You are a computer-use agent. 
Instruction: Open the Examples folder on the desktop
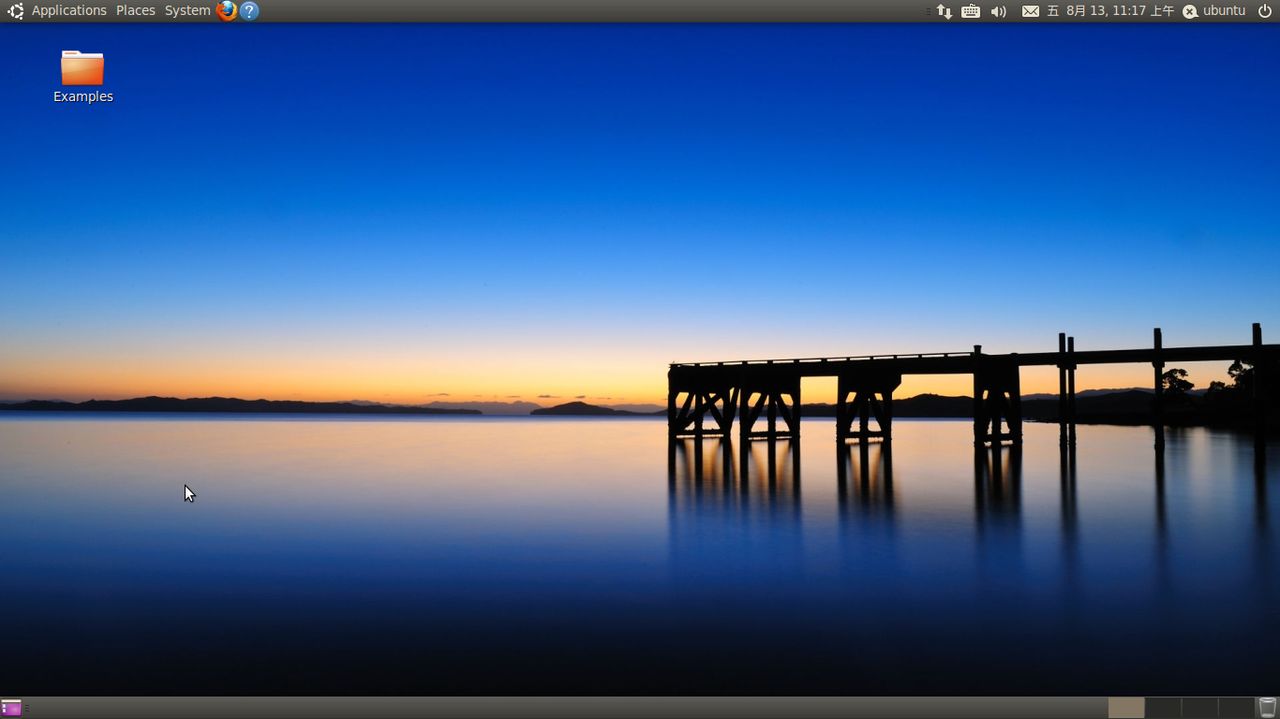click(x=82, y=70)
